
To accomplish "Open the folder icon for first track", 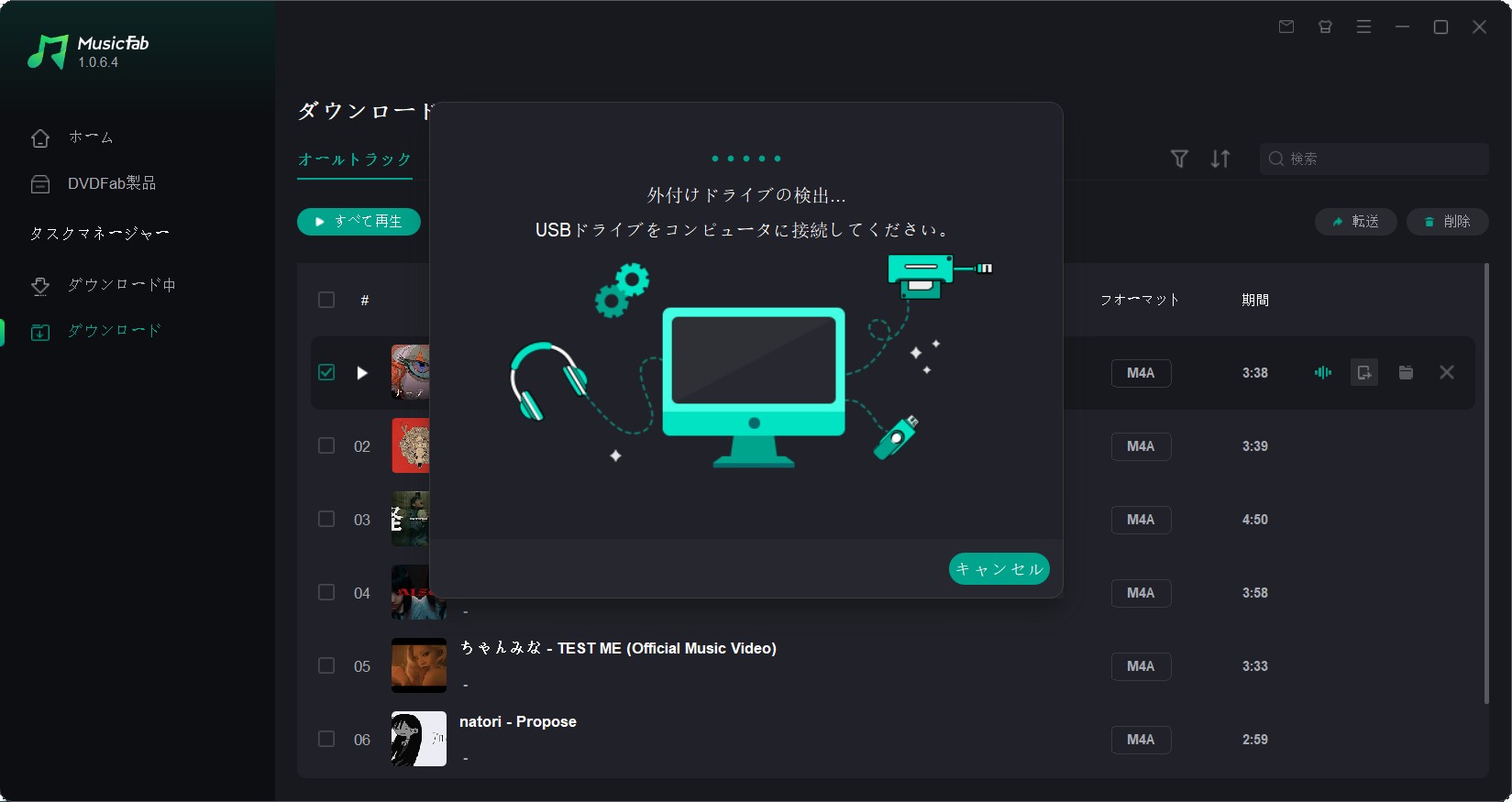I will click(1406, 372).
